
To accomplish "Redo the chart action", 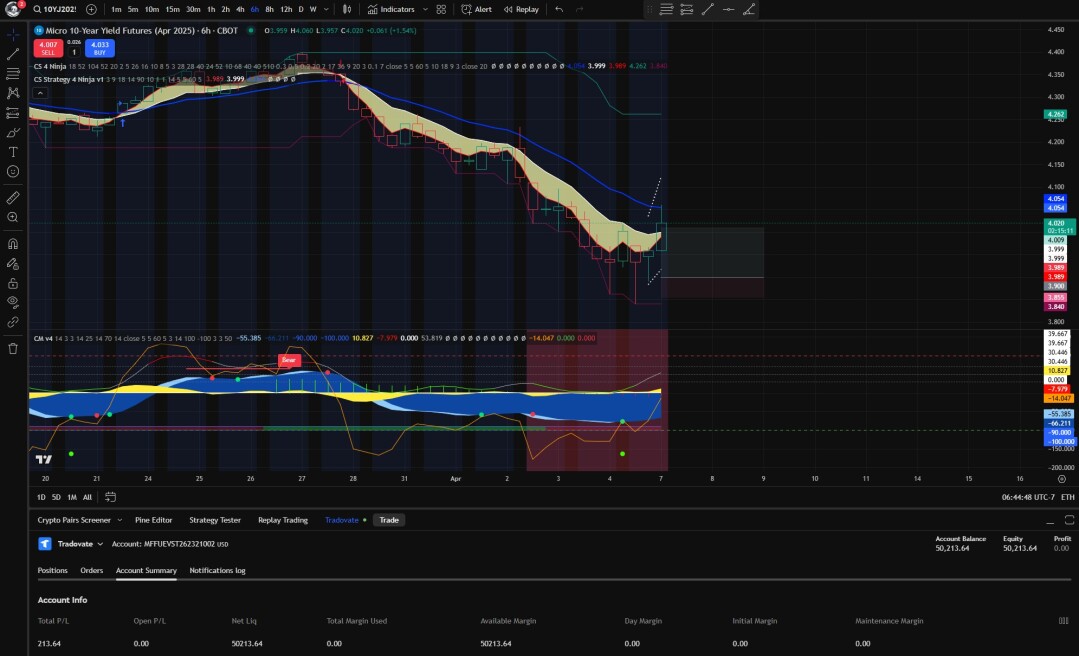I will point(579,10).
